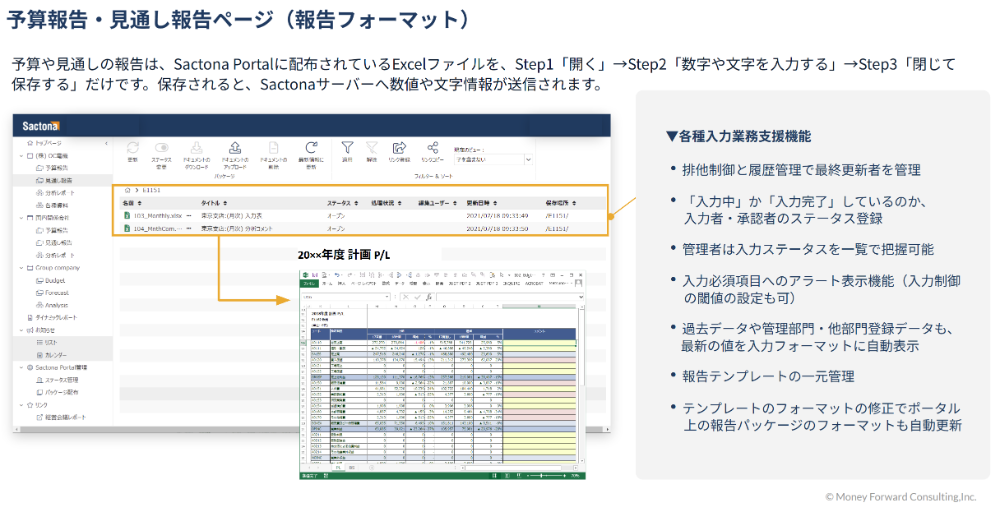Viewport: 1000px width, 512px height.
Task: Click the Excel icon beside 103_Monthly.xlsx
Action: [128, 216]
